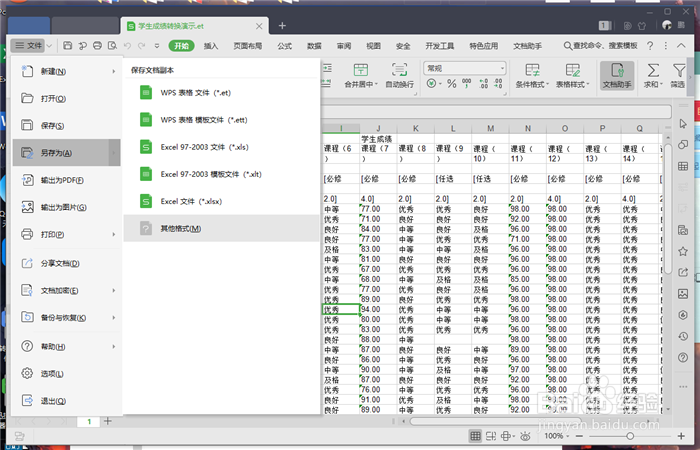Choose 输出为PDF in the file menu
Image resolution: width=700 pixels, height=450 pixels.
[x=67, y=180]
